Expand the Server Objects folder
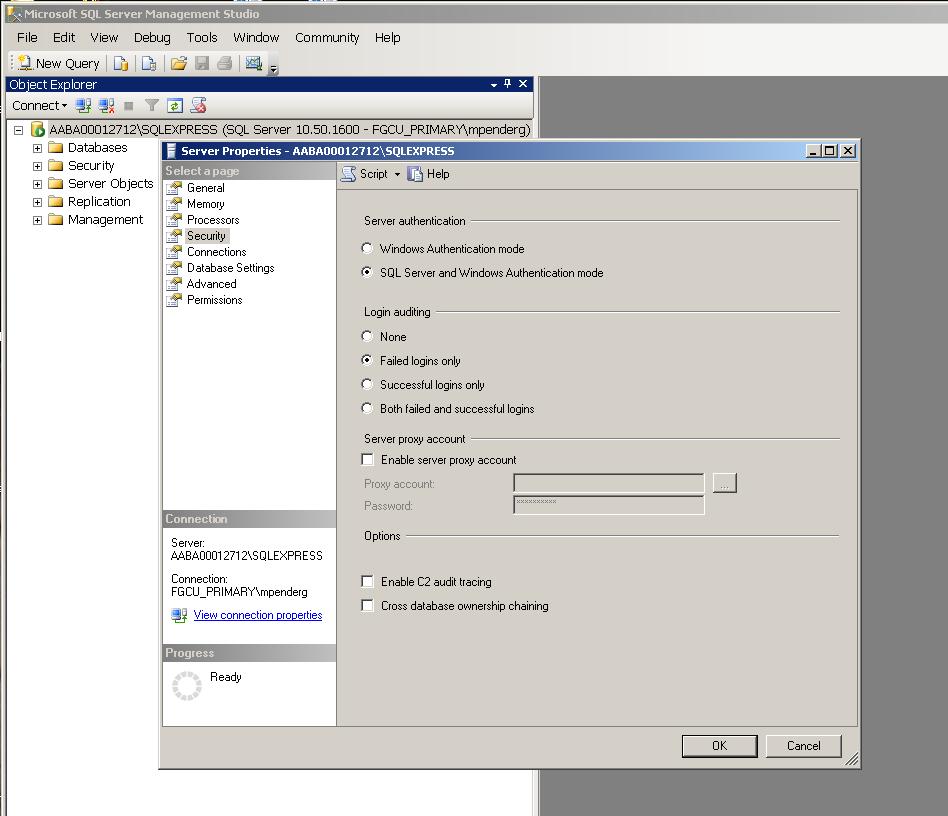The width and height of the screenshot is (948, 816). 37,184
